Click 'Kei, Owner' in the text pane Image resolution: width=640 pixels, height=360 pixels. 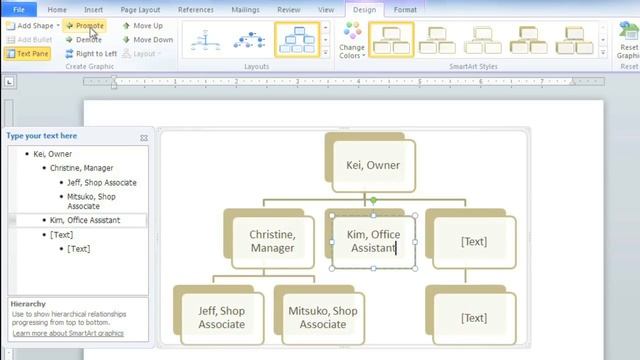click(53, 154)
